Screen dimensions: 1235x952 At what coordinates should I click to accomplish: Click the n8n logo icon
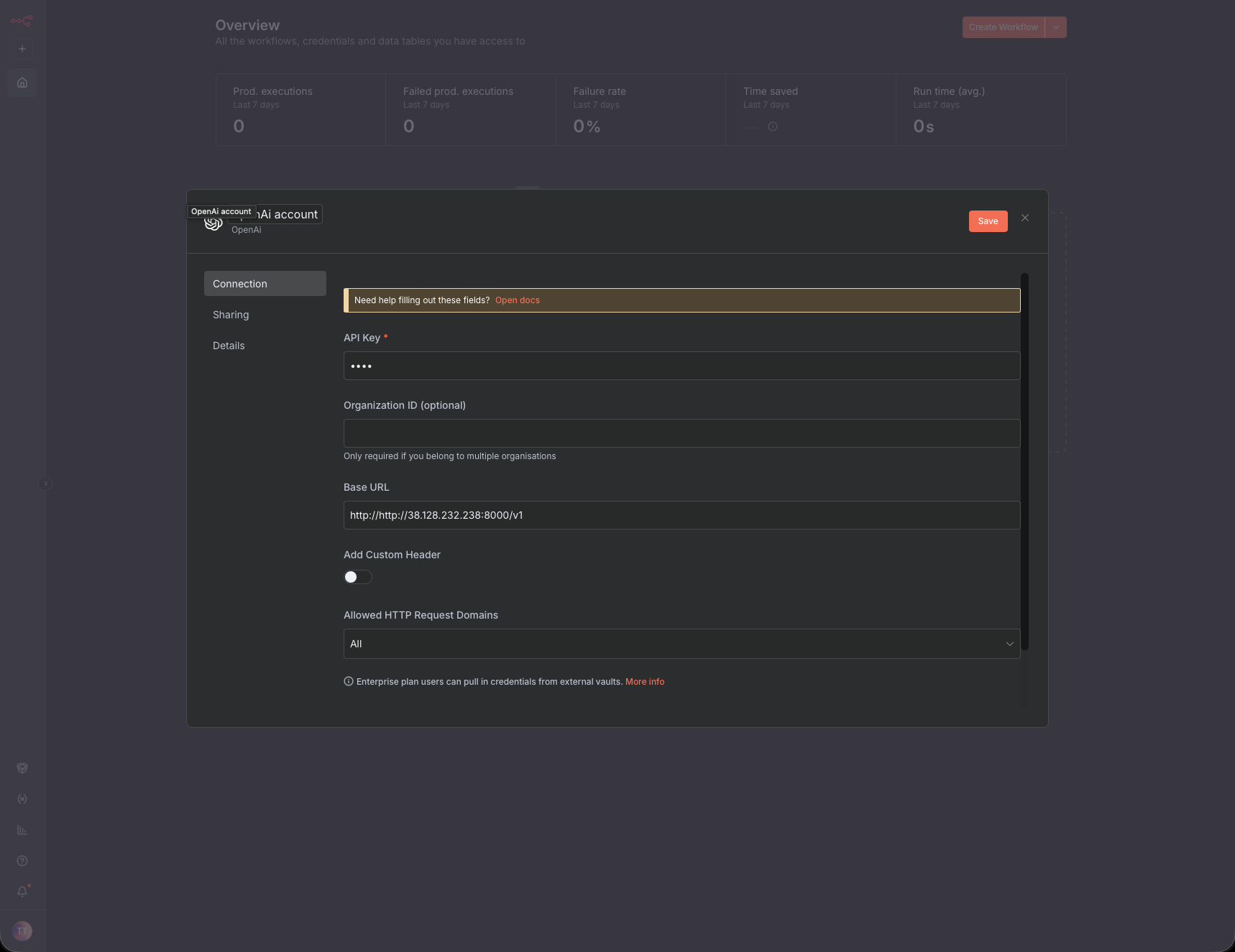coord(22,21)
